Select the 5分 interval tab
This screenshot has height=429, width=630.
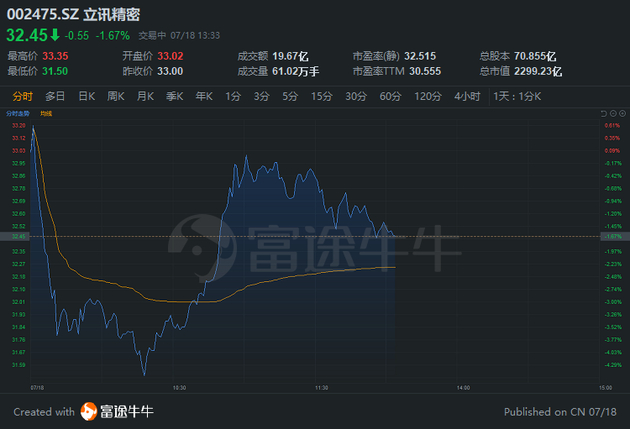click(290, 96)
